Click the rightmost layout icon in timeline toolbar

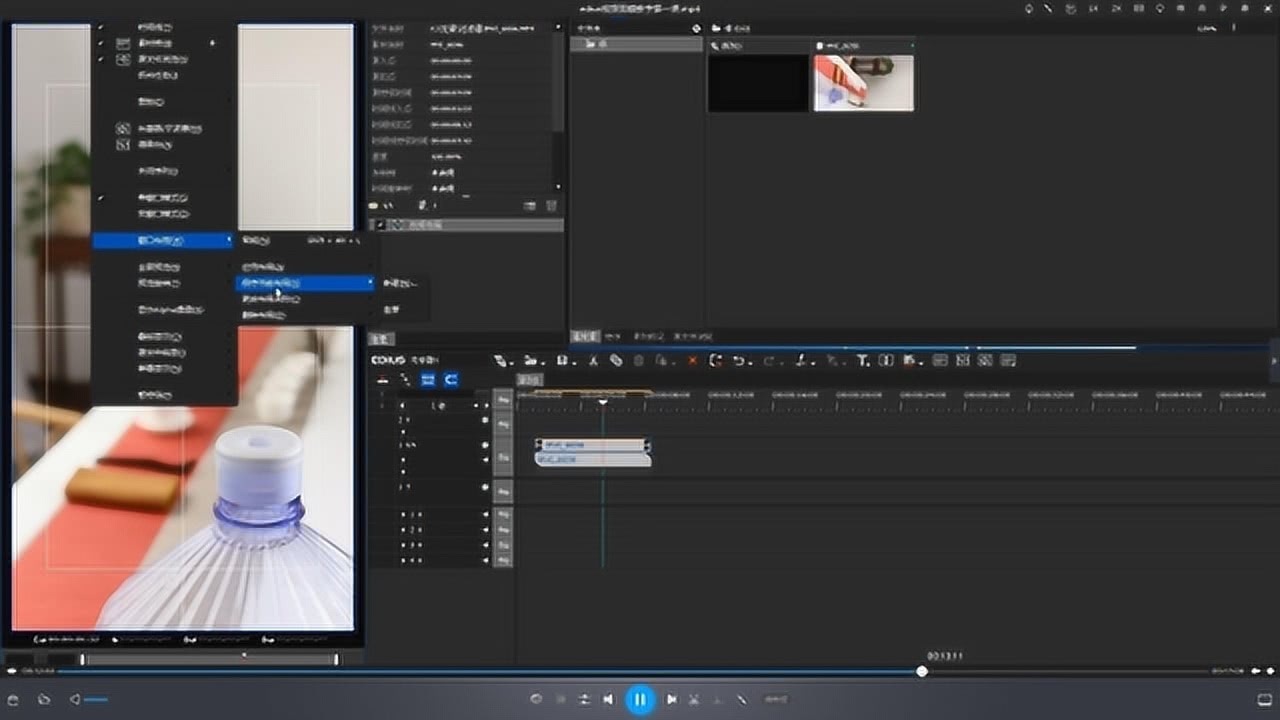(1008, 360)
